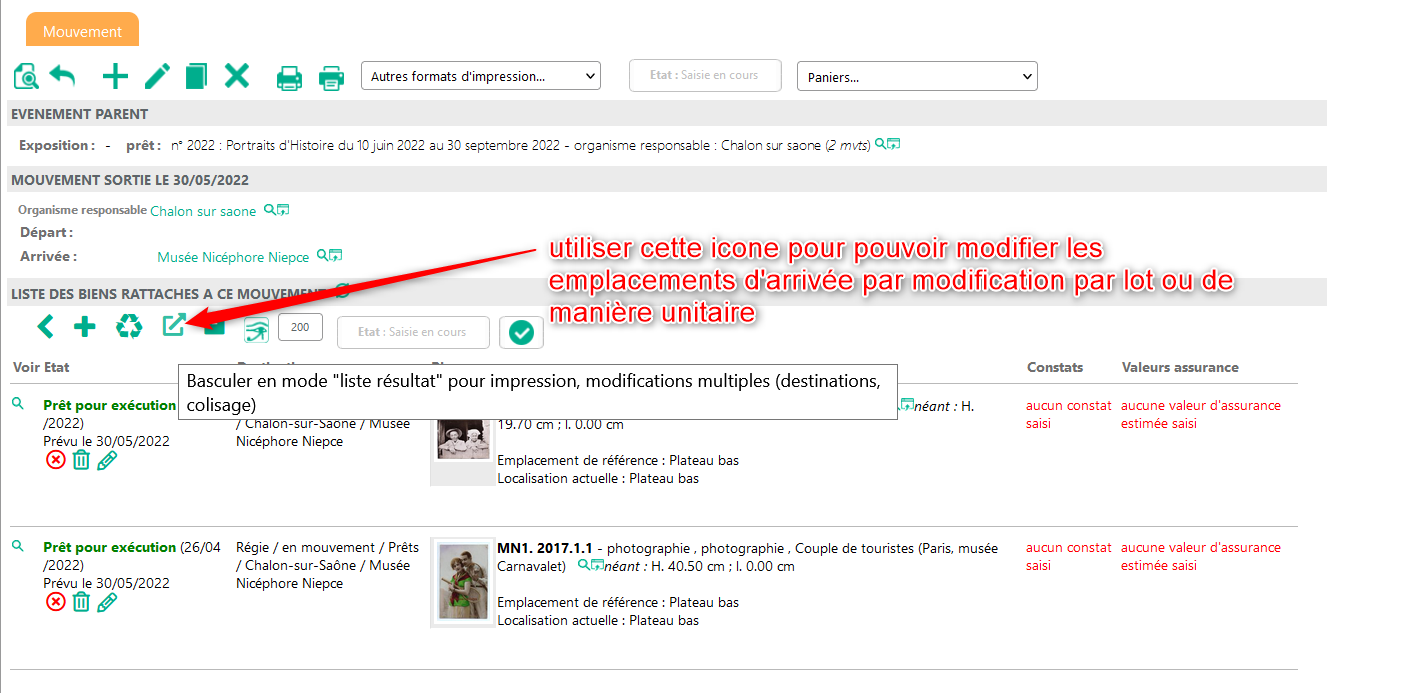
Task: Delete movement using the X icon
Action: tap(237, 76)
